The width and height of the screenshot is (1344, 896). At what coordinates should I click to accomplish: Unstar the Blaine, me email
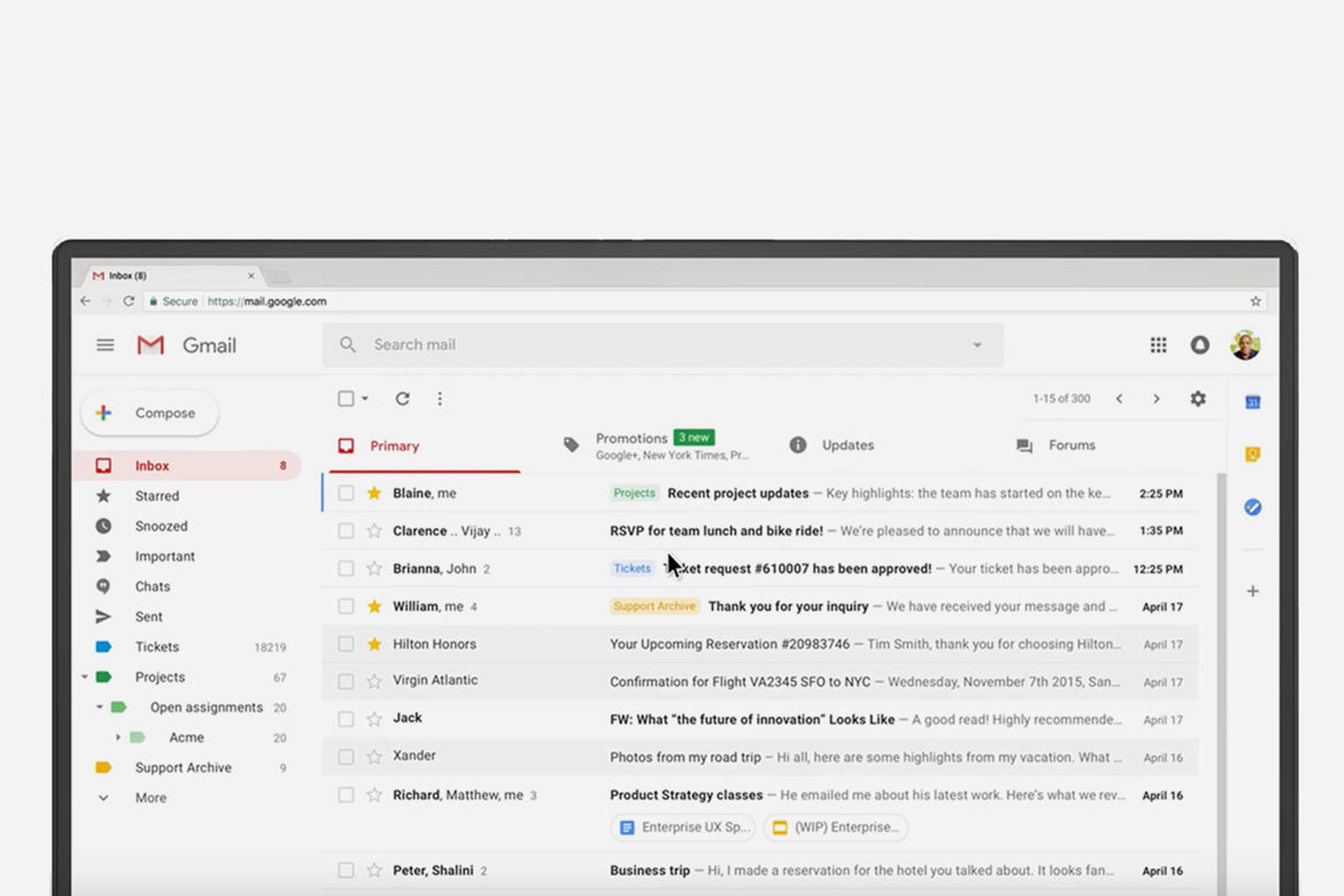coord(374,493)
